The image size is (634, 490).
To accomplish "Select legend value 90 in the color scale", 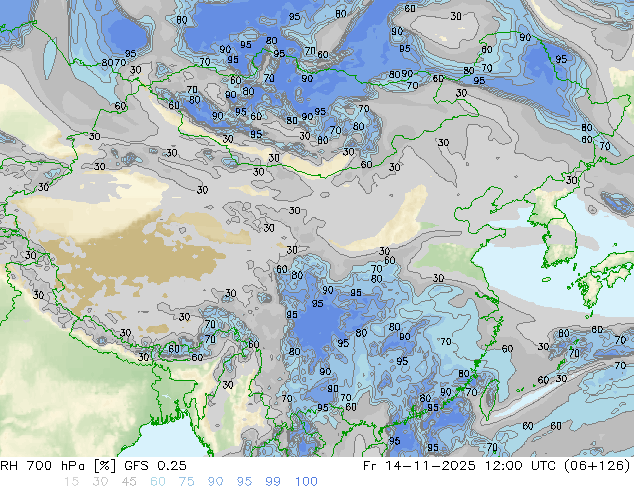I will click(x=215, y=482).
